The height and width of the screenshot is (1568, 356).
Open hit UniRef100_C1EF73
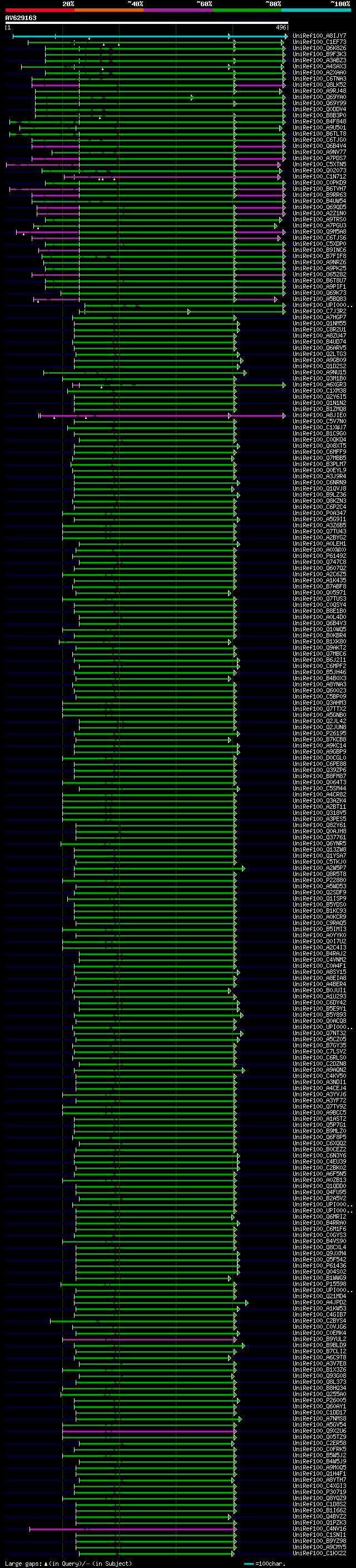319,42
